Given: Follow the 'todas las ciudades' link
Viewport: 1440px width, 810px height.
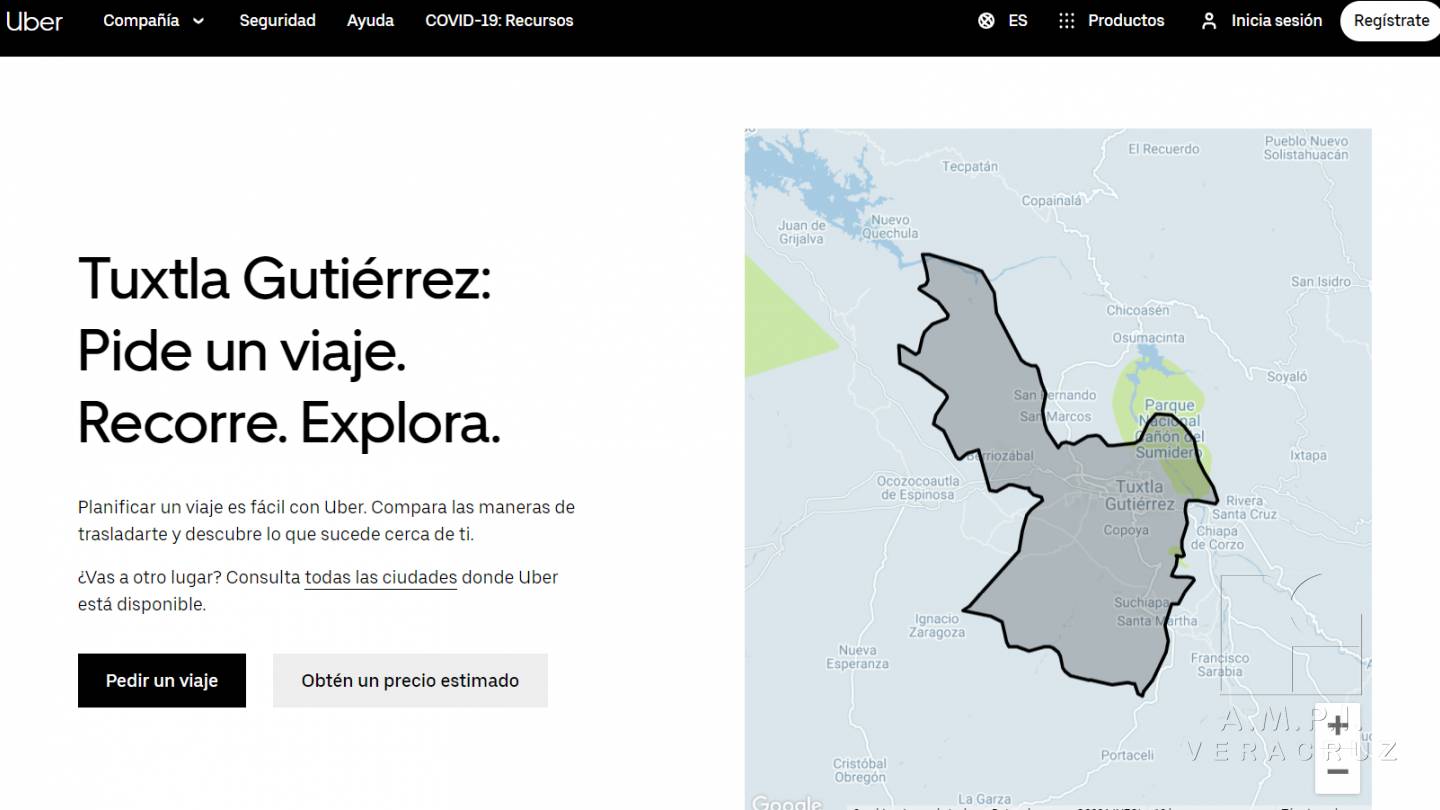Looking at the screenshot, I should tap(380, 577).
